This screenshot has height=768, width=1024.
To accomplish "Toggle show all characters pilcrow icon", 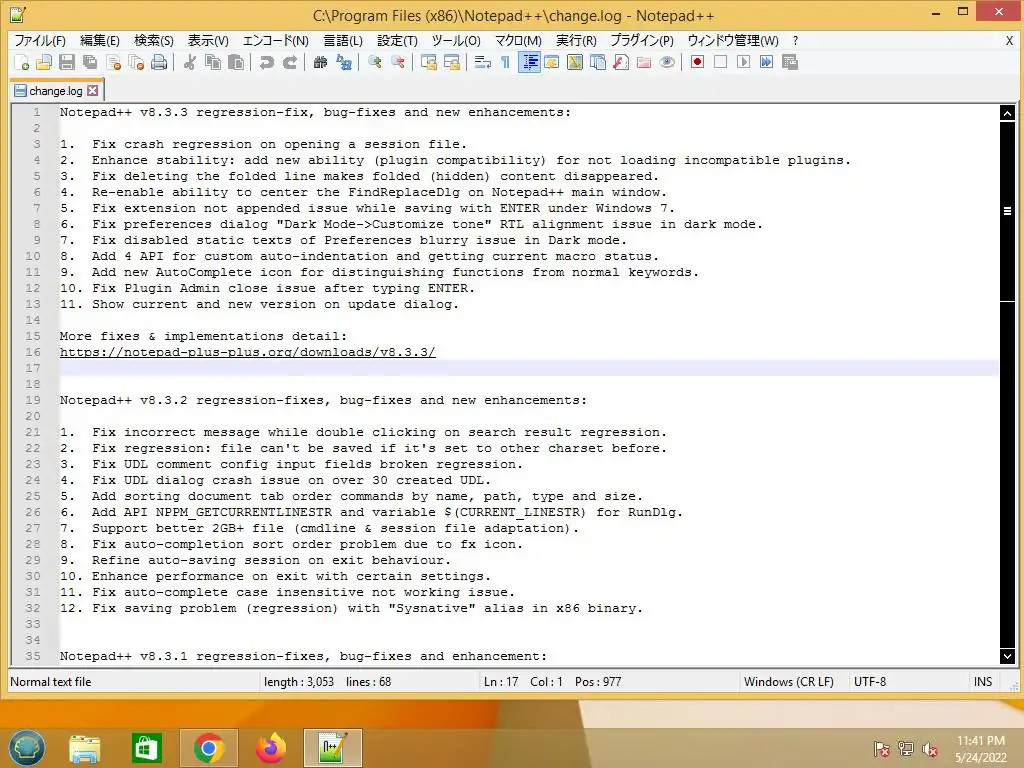I will coord(505,62).
